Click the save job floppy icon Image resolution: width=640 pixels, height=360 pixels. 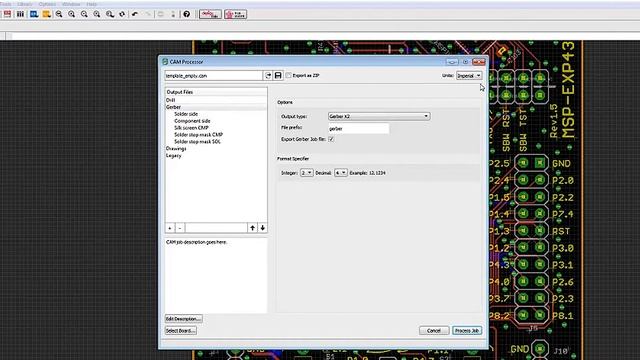click(278, 76)
